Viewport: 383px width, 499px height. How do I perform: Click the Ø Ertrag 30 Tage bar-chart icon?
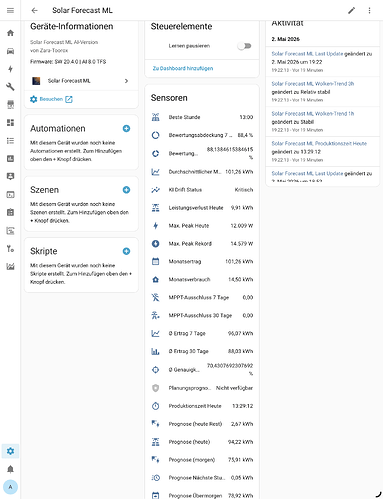[156, 351]
